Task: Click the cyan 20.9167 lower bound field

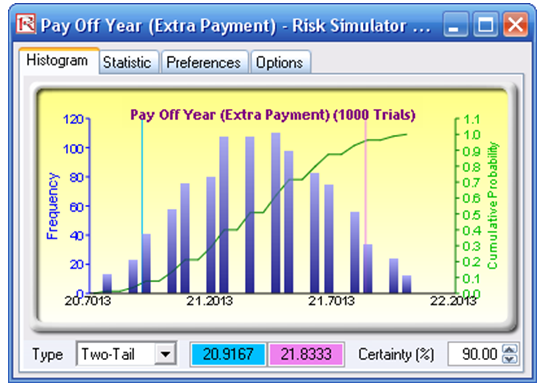Action: [228, 354]
